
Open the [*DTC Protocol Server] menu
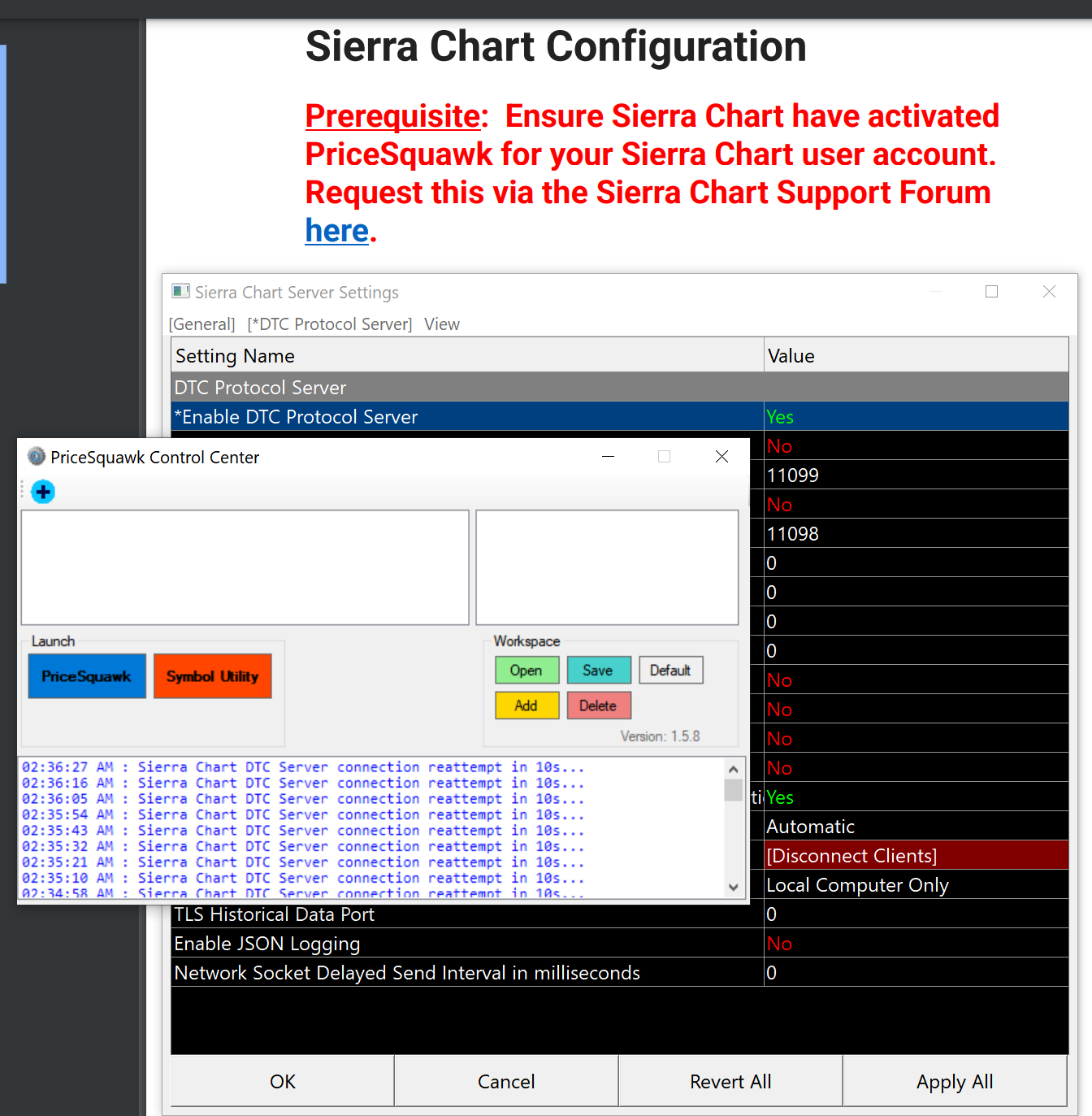330,324
